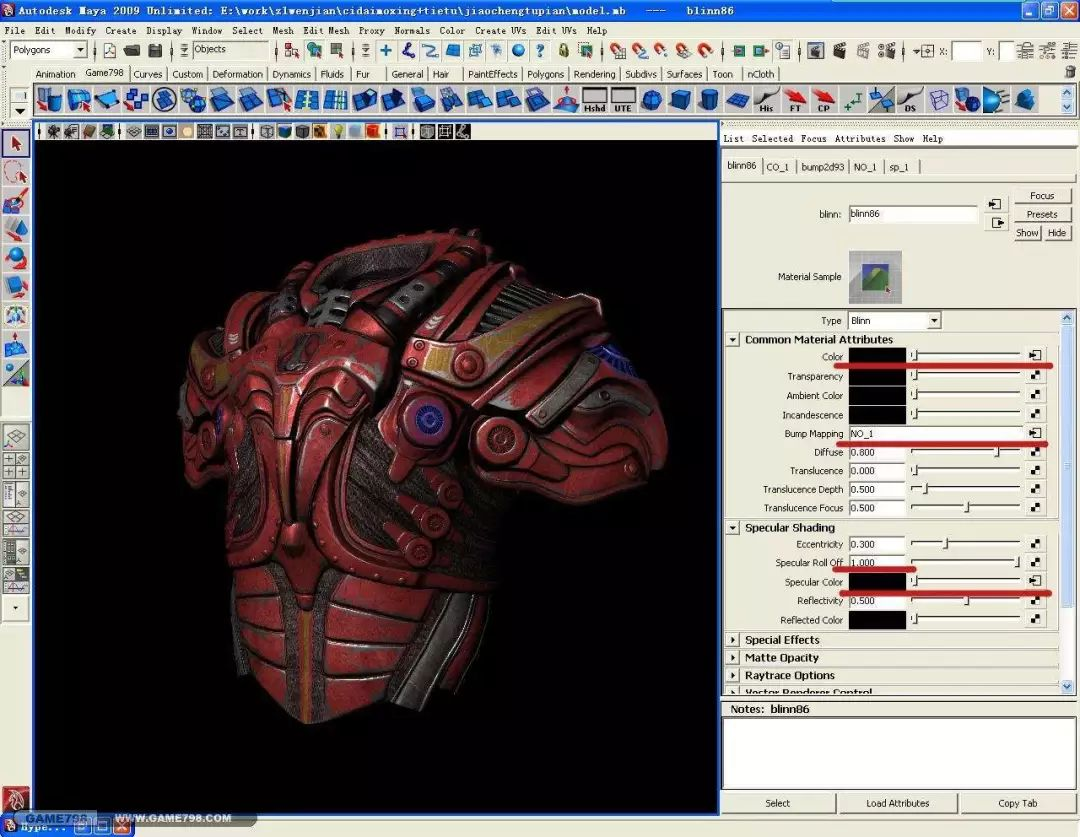
Task: Pick the Universal Manipulator tool
Action: 16,316
